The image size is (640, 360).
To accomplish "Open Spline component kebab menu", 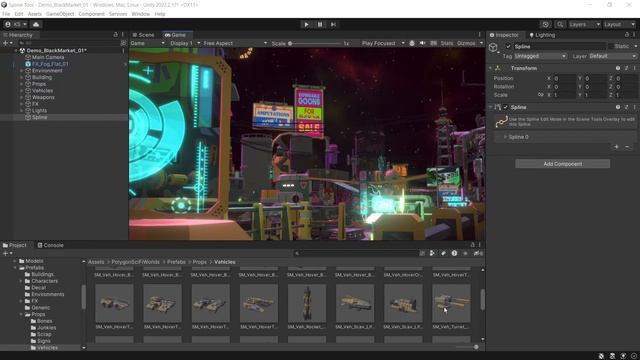I will [635, 107].
